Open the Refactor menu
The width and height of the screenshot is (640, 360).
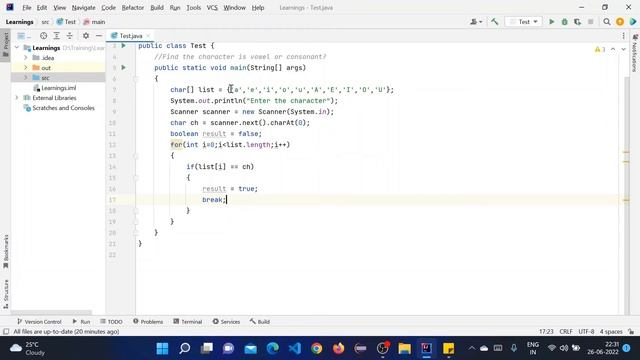point(133,7)
